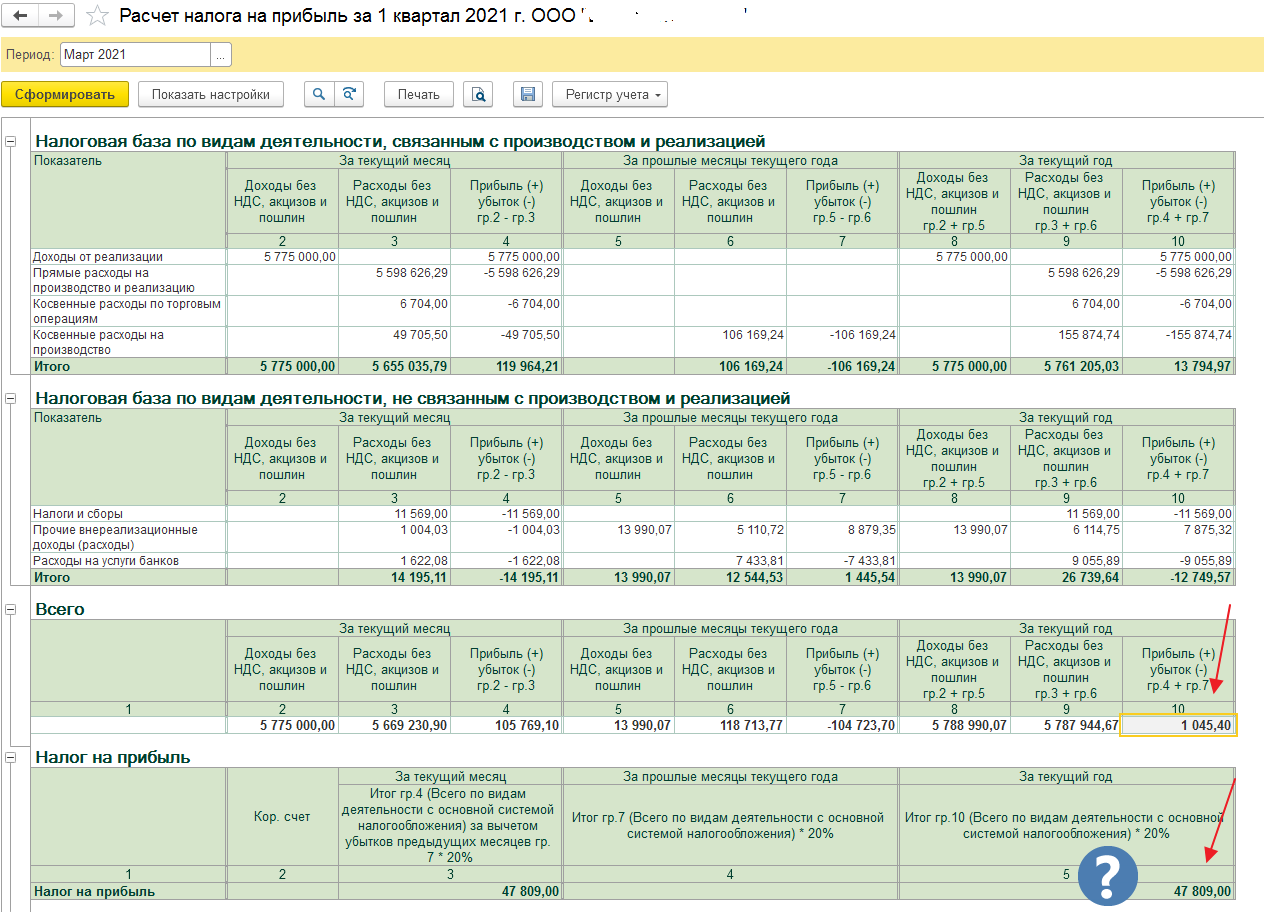
Task: Save report with floppy disk icon
Action: coord(528,95)
